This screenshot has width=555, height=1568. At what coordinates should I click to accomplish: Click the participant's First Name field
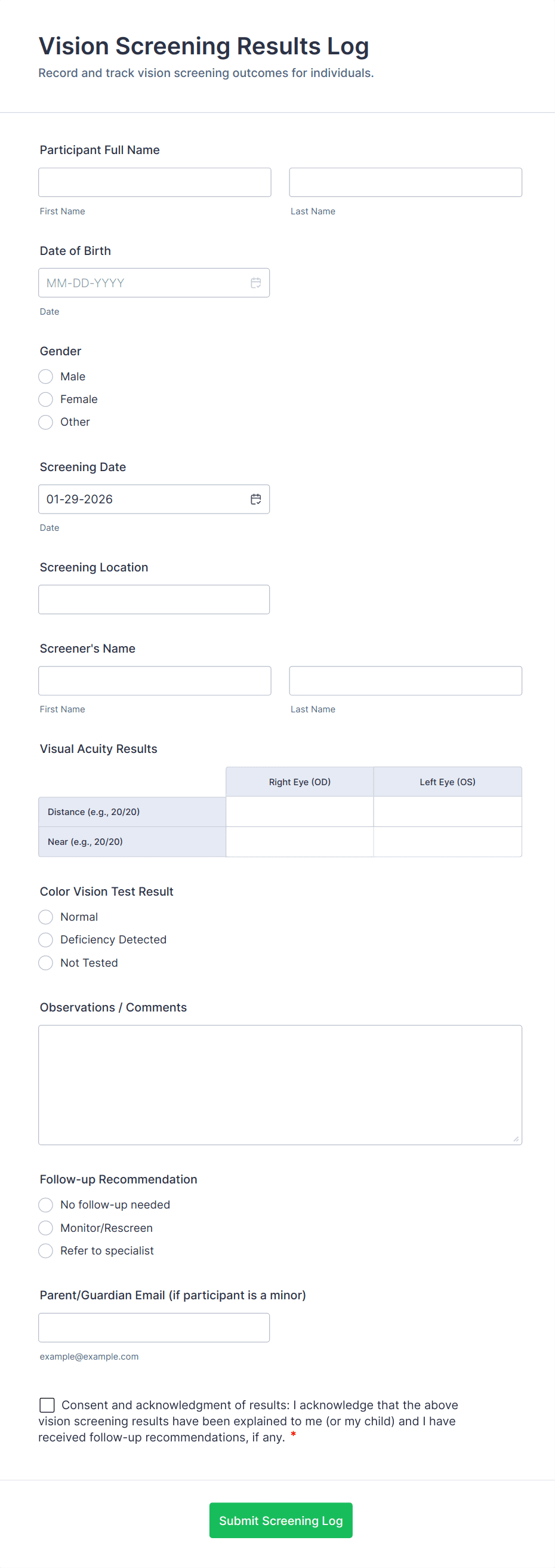tap(155, 182)
